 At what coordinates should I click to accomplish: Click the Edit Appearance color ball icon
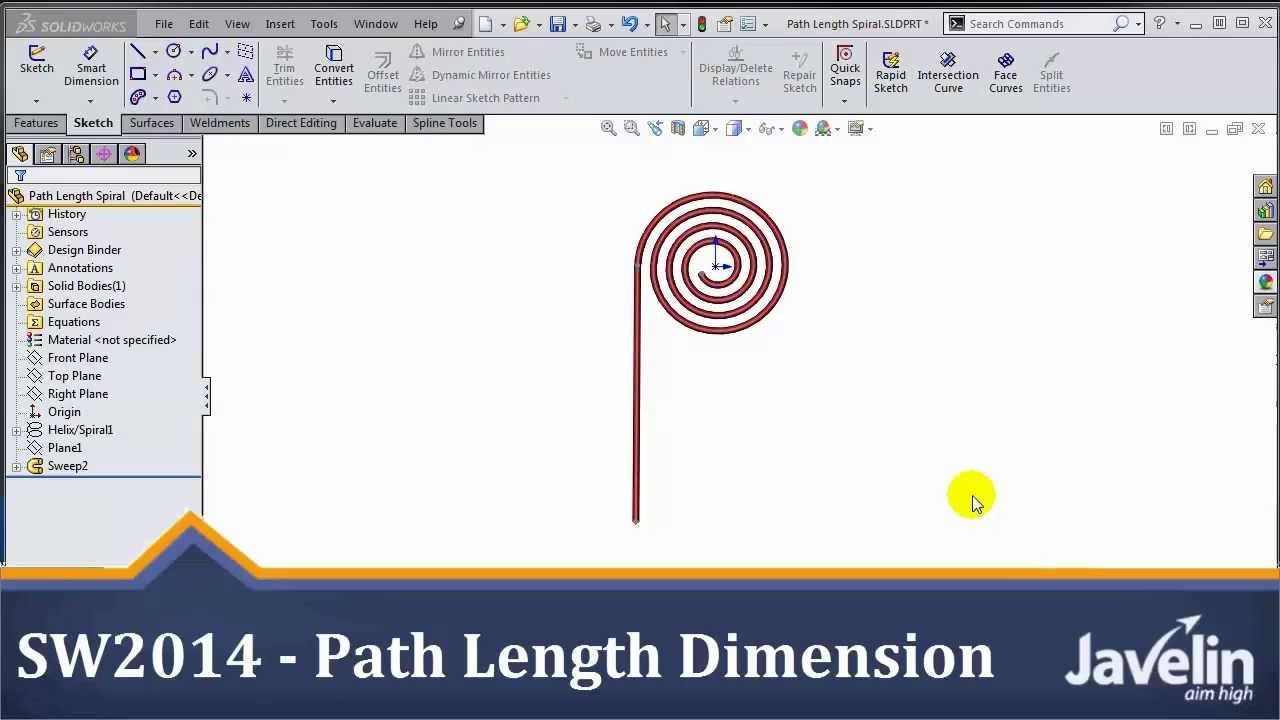click(x=799, y=128)
